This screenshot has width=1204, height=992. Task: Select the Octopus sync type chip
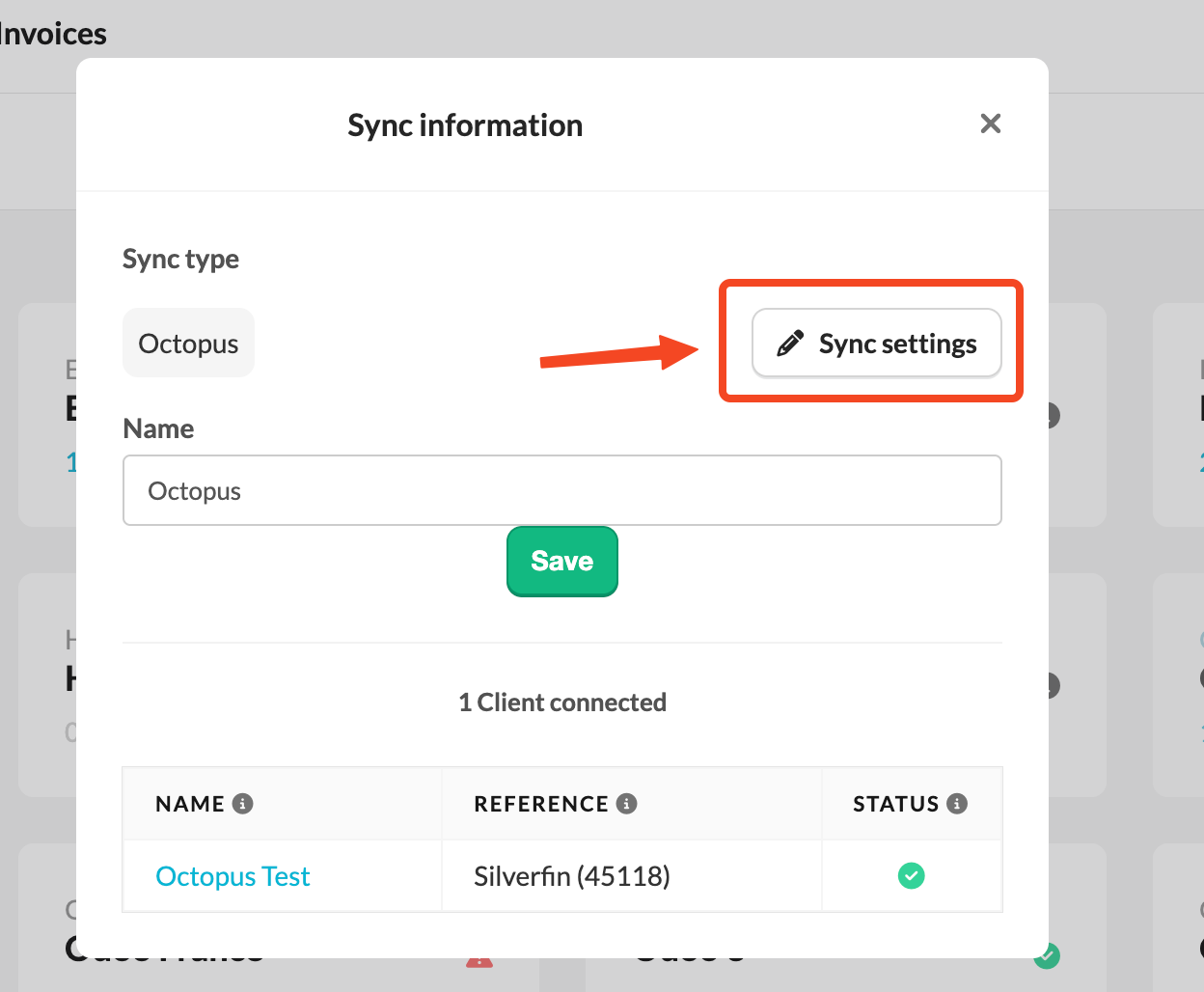[x=188, y=343]
